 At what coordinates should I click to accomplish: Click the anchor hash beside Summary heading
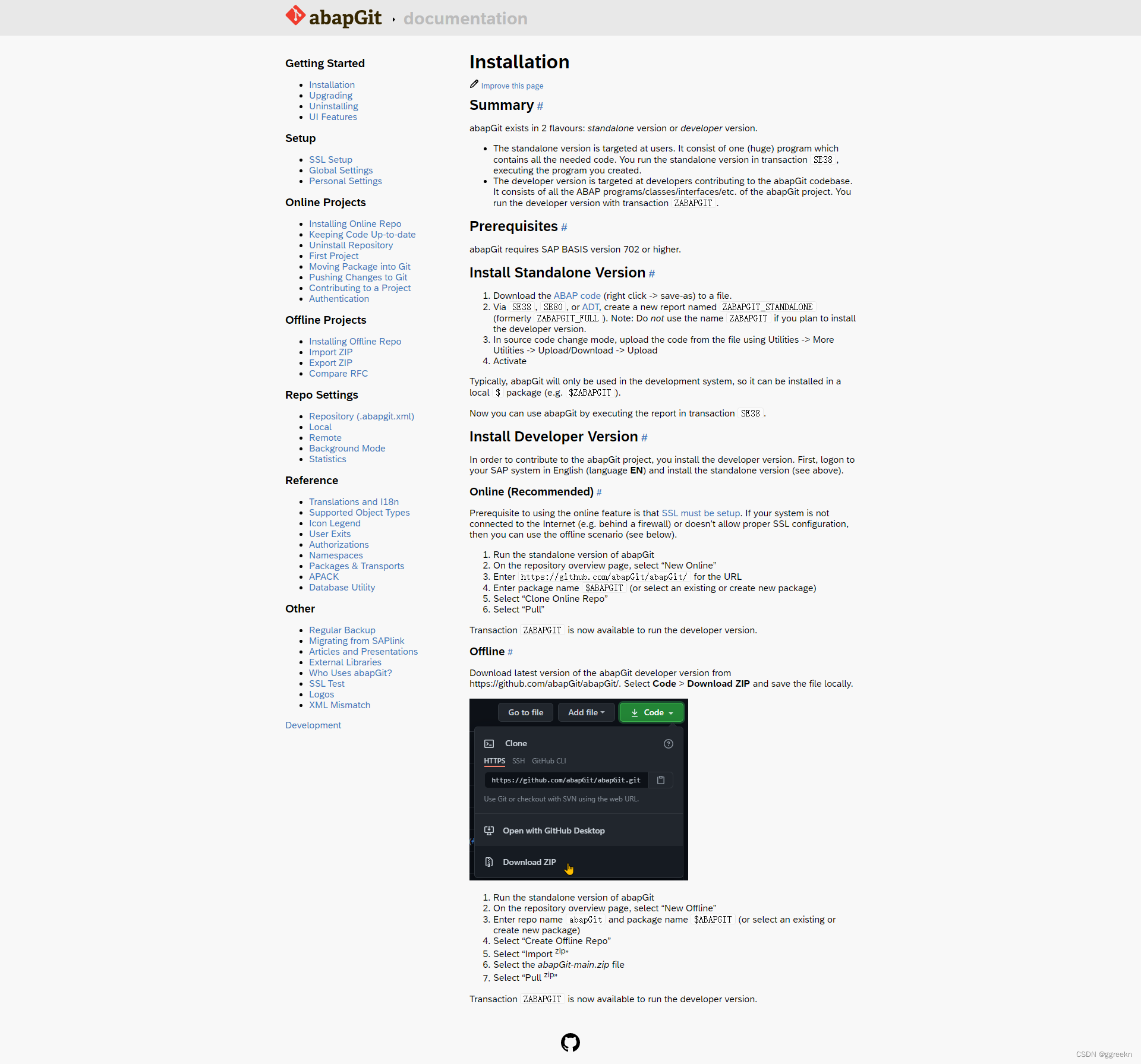(540, 106)
